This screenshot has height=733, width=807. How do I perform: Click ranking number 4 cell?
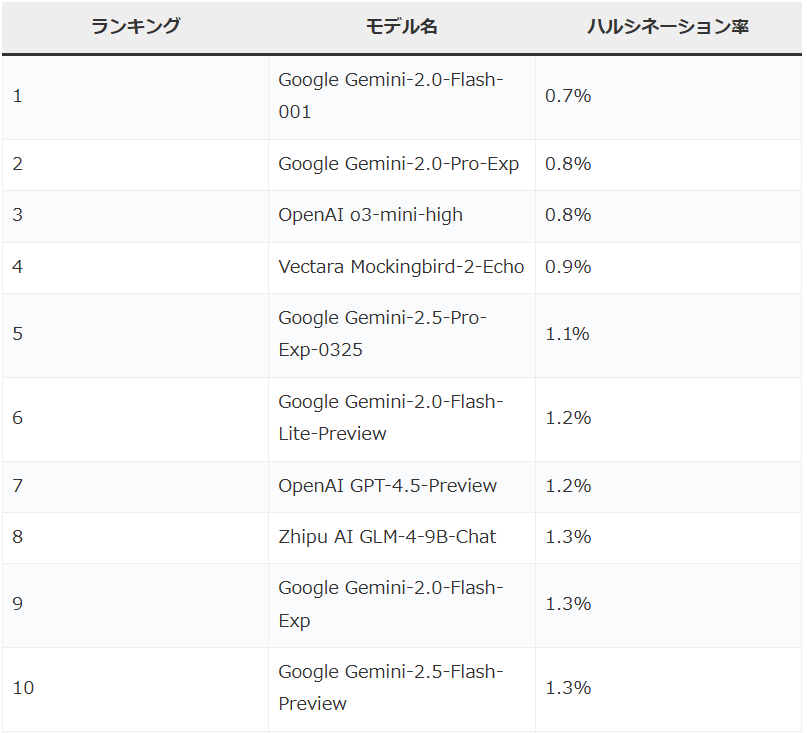point(135,267)
